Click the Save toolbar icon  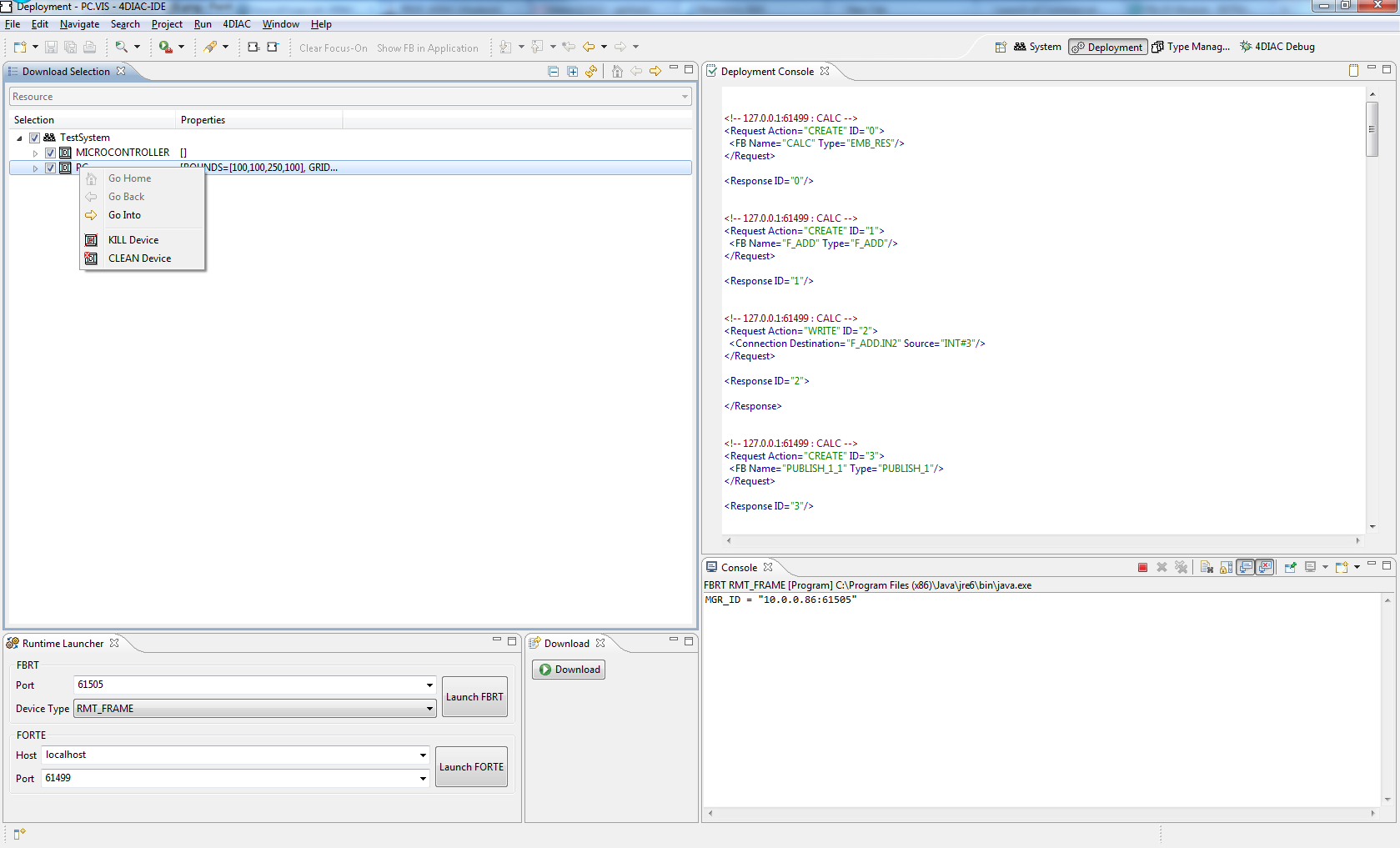(x=51, y=48)
